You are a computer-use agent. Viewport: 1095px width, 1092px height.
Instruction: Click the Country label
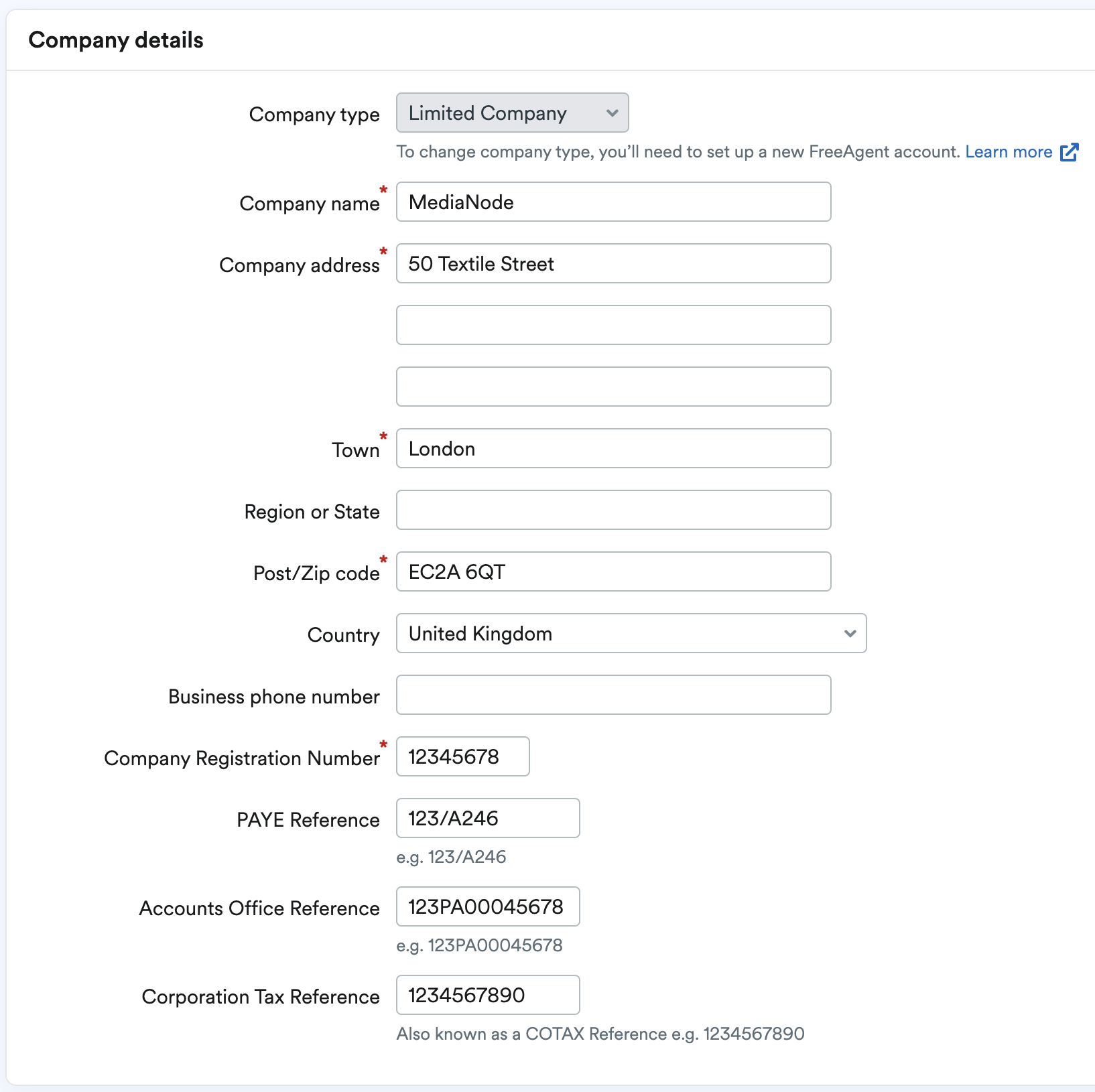(x=344, y=635)
